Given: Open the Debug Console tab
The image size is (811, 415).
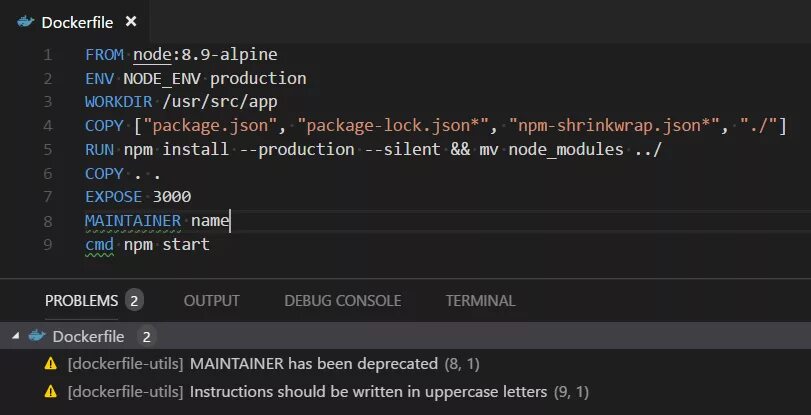Looking at the screenshot, I should (342, 300).
